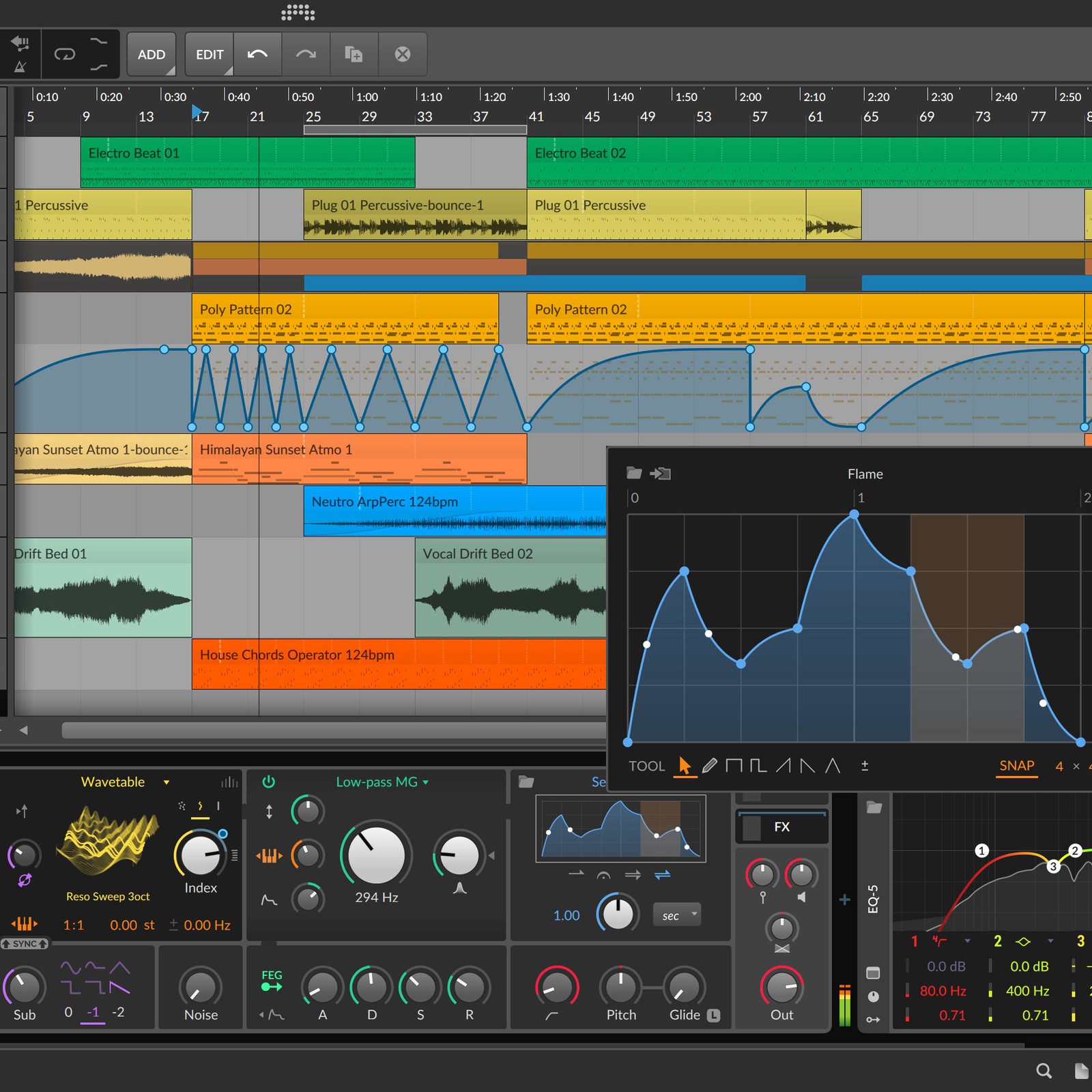Toggle the metronome icon

pos(20,66)
